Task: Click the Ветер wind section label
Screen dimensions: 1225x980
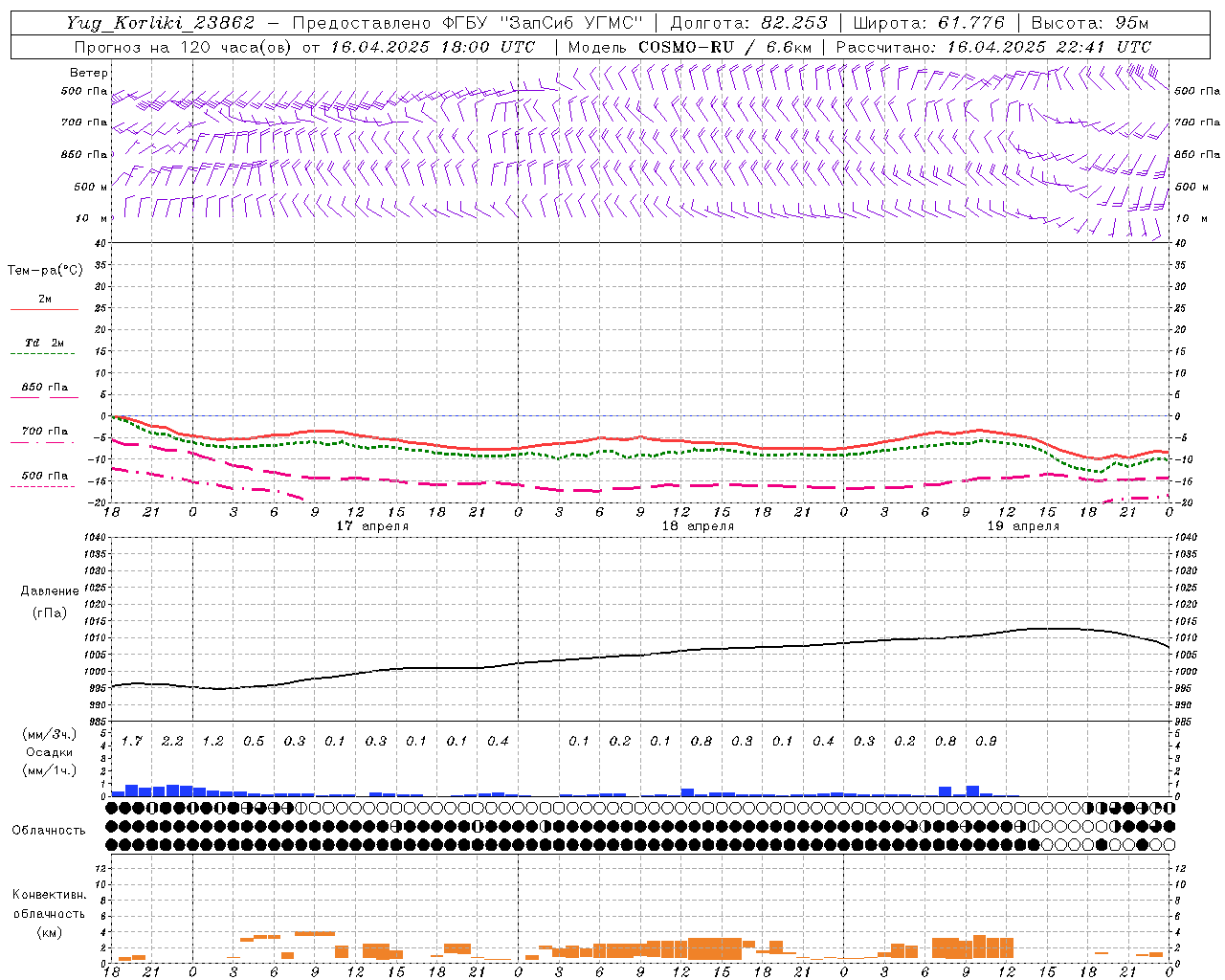Action: 89,73
